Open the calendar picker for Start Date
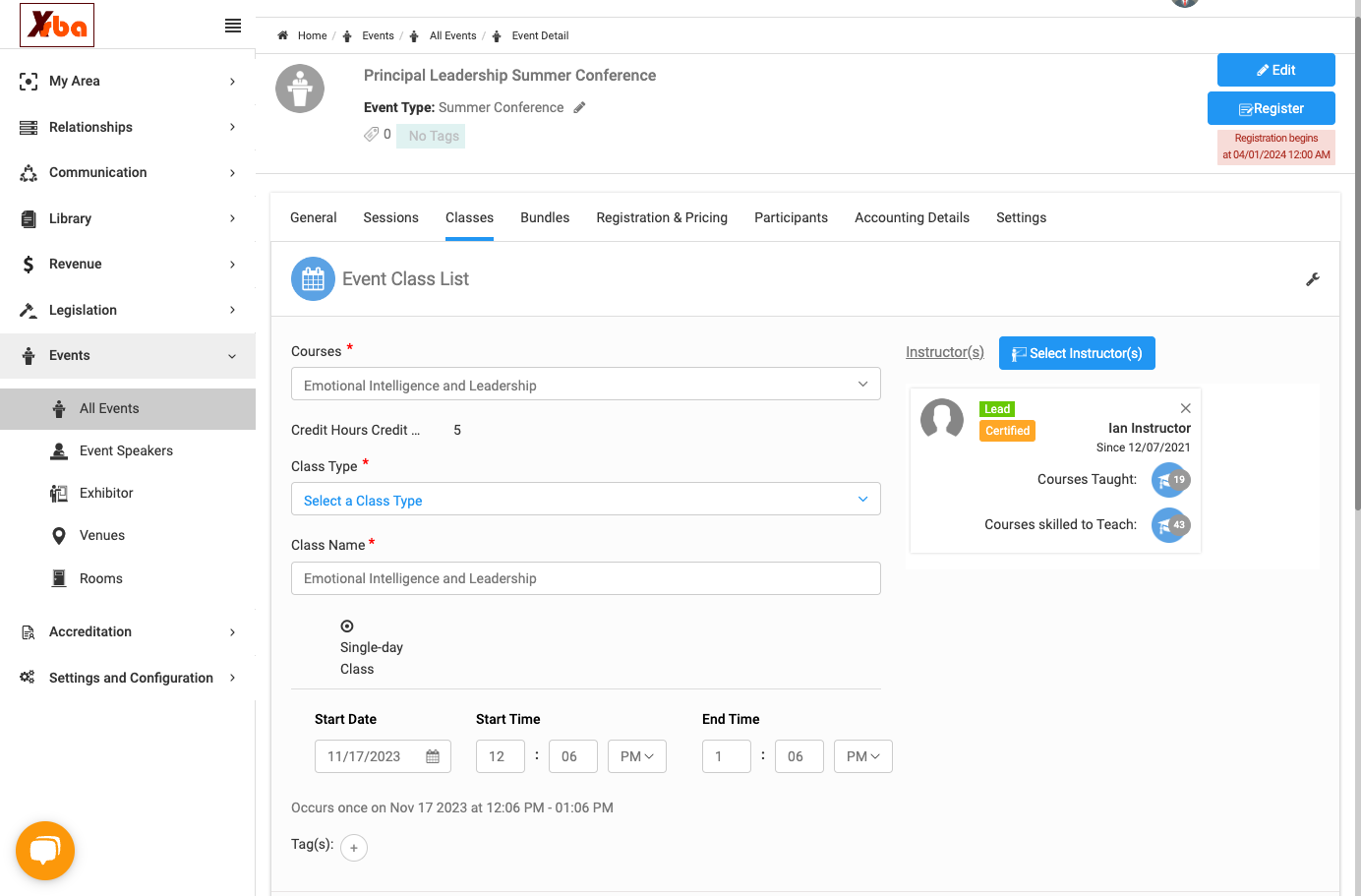 click(x=433, y=756)
